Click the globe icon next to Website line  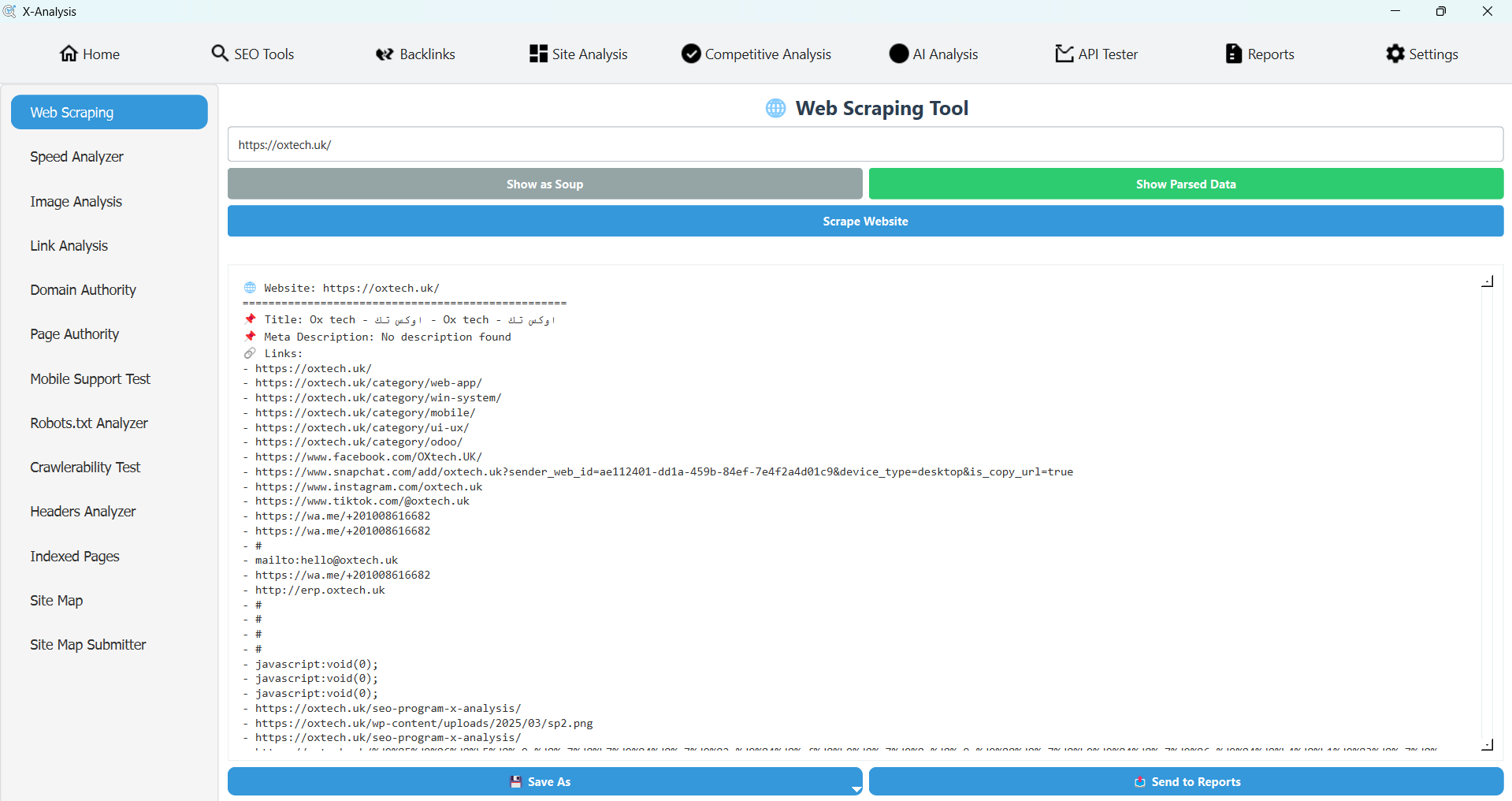(250, 288)
